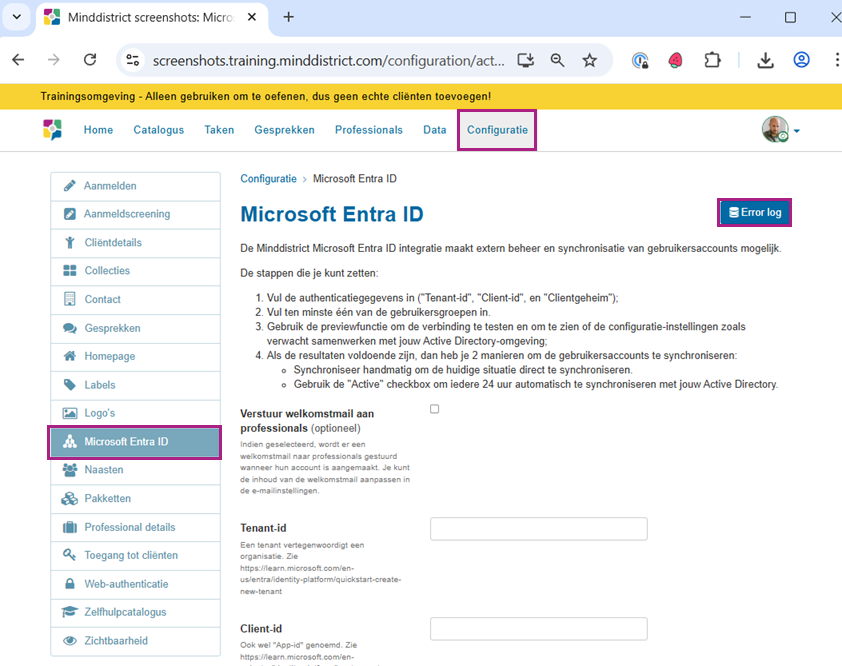Open the browser zoom magnifier icon
This screenshot has width=842, height=666.
[557, 60]
